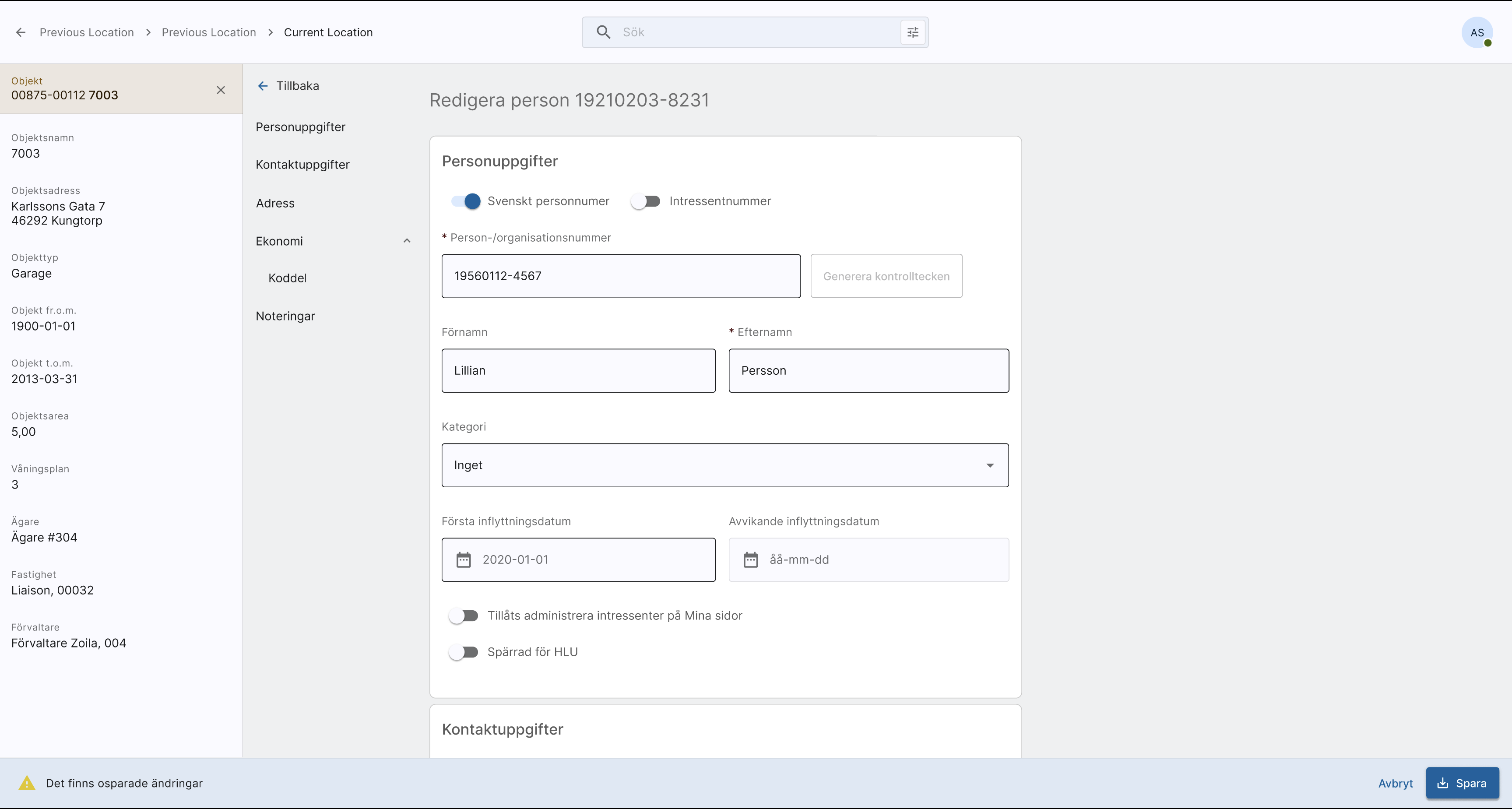Go to first Previous Location breadcrumb
The height and width of the screenshot is (809, 1512).
[87, 32]
